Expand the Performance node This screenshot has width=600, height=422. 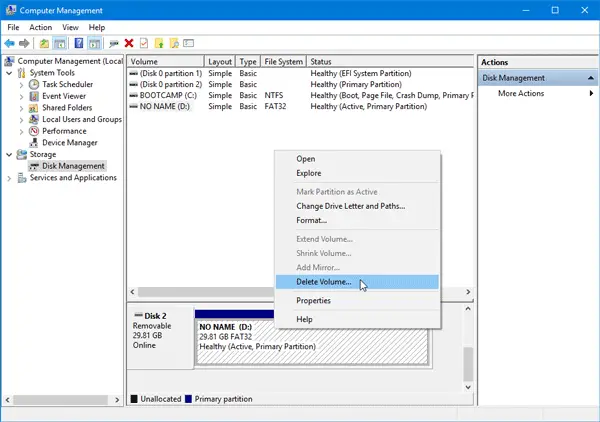click(x=21, y=132)
